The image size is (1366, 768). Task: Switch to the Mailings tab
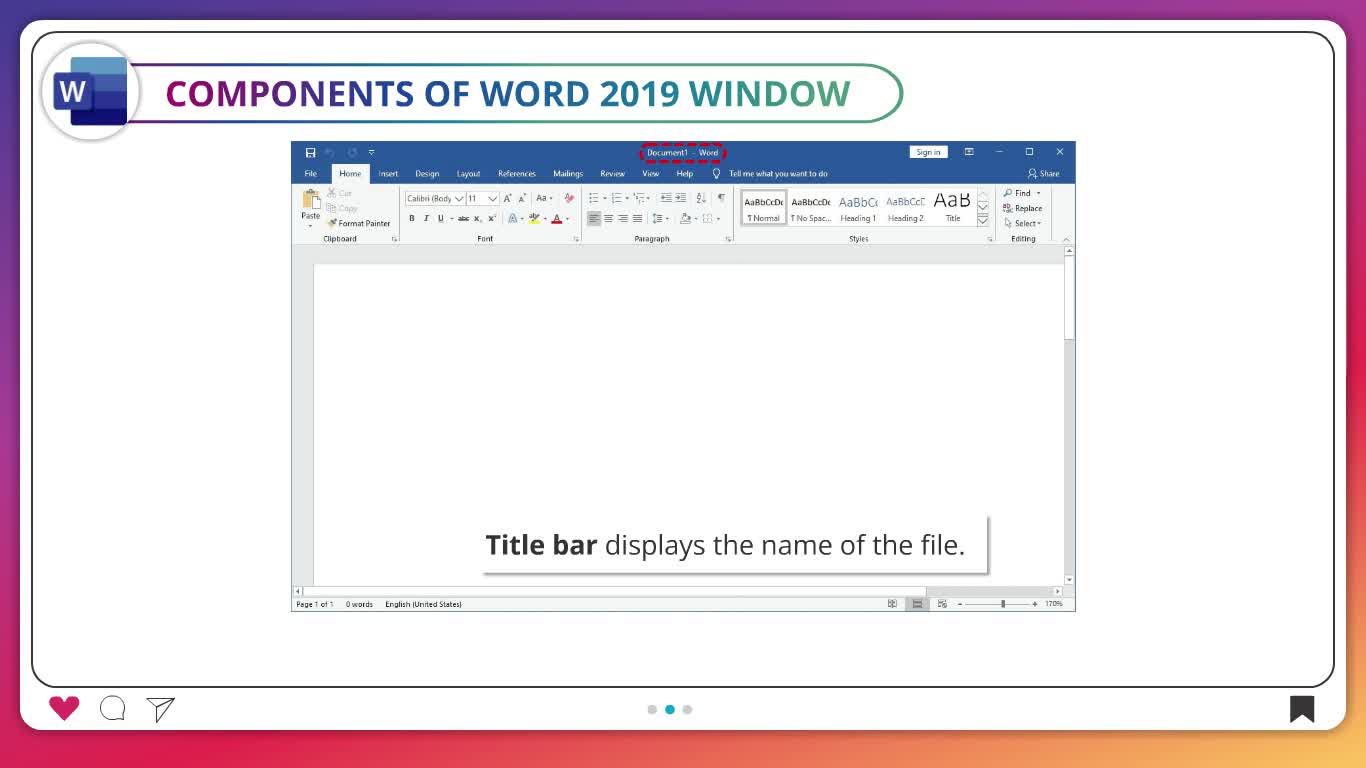click(x=568, y=174)
